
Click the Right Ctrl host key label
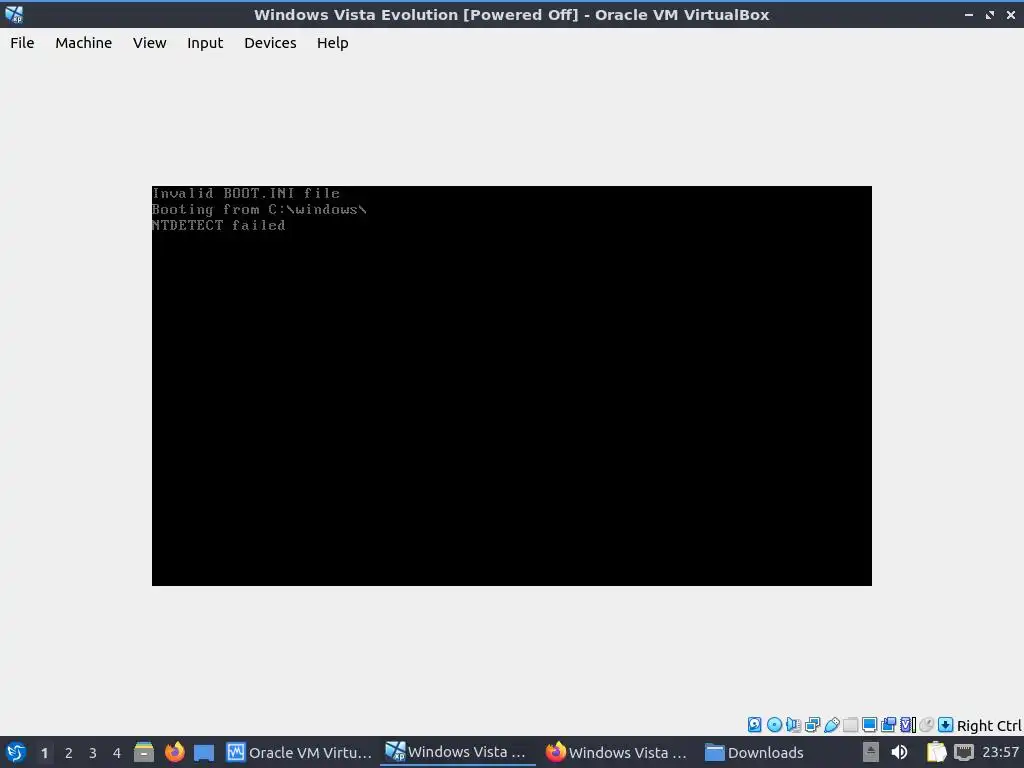click(x=989, y=726)
